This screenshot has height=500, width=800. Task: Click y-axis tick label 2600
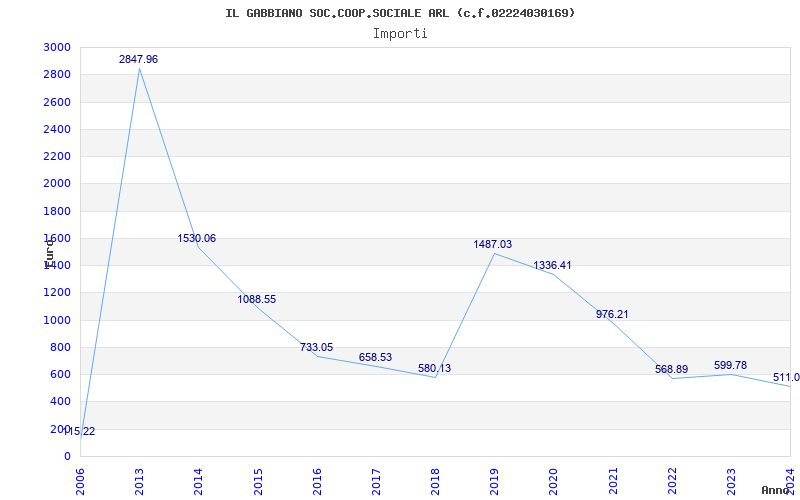tap(57, 102)
